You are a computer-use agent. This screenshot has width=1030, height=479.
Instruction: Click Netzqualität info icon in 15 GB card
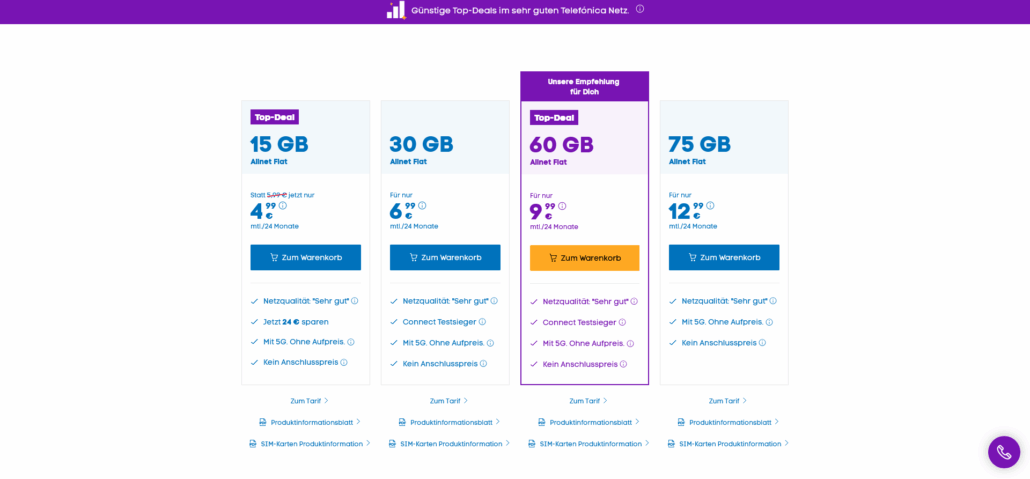click(x=355, y=301)
